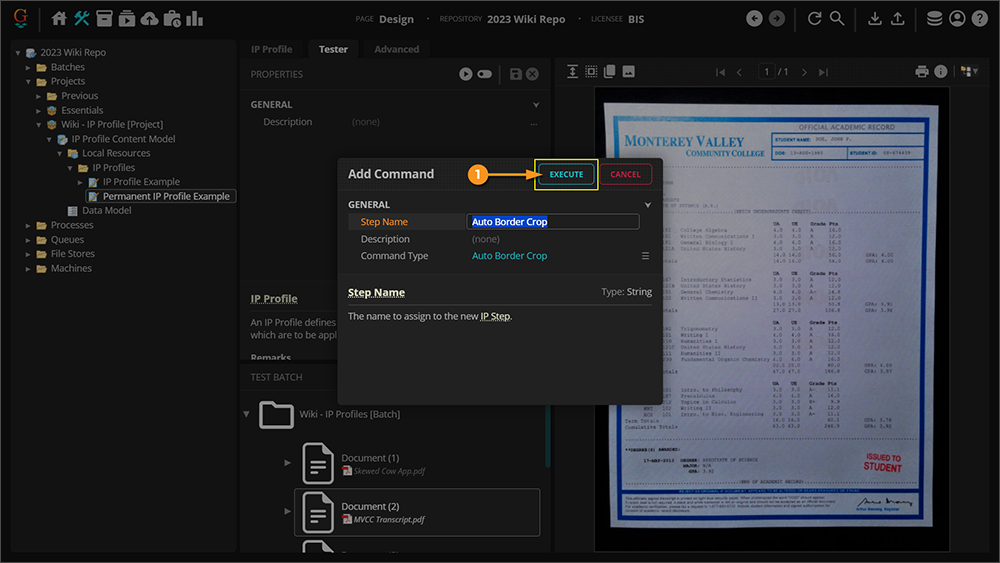Click the CANCEL button

625,174
